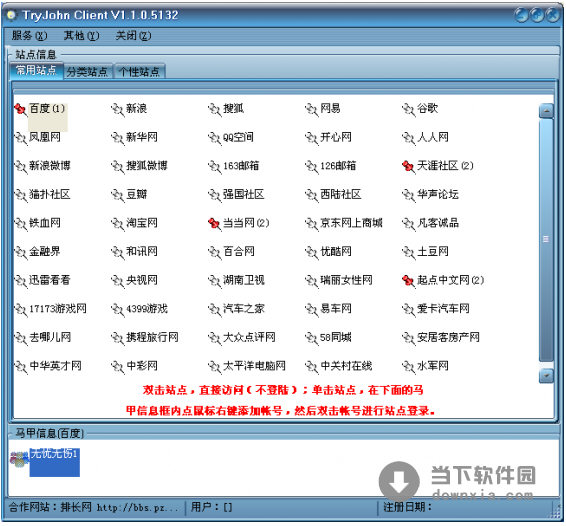Screen dimensions: 566x526
Task: Click the red pin icon beside 起点中文网
Action: (408, 281)
